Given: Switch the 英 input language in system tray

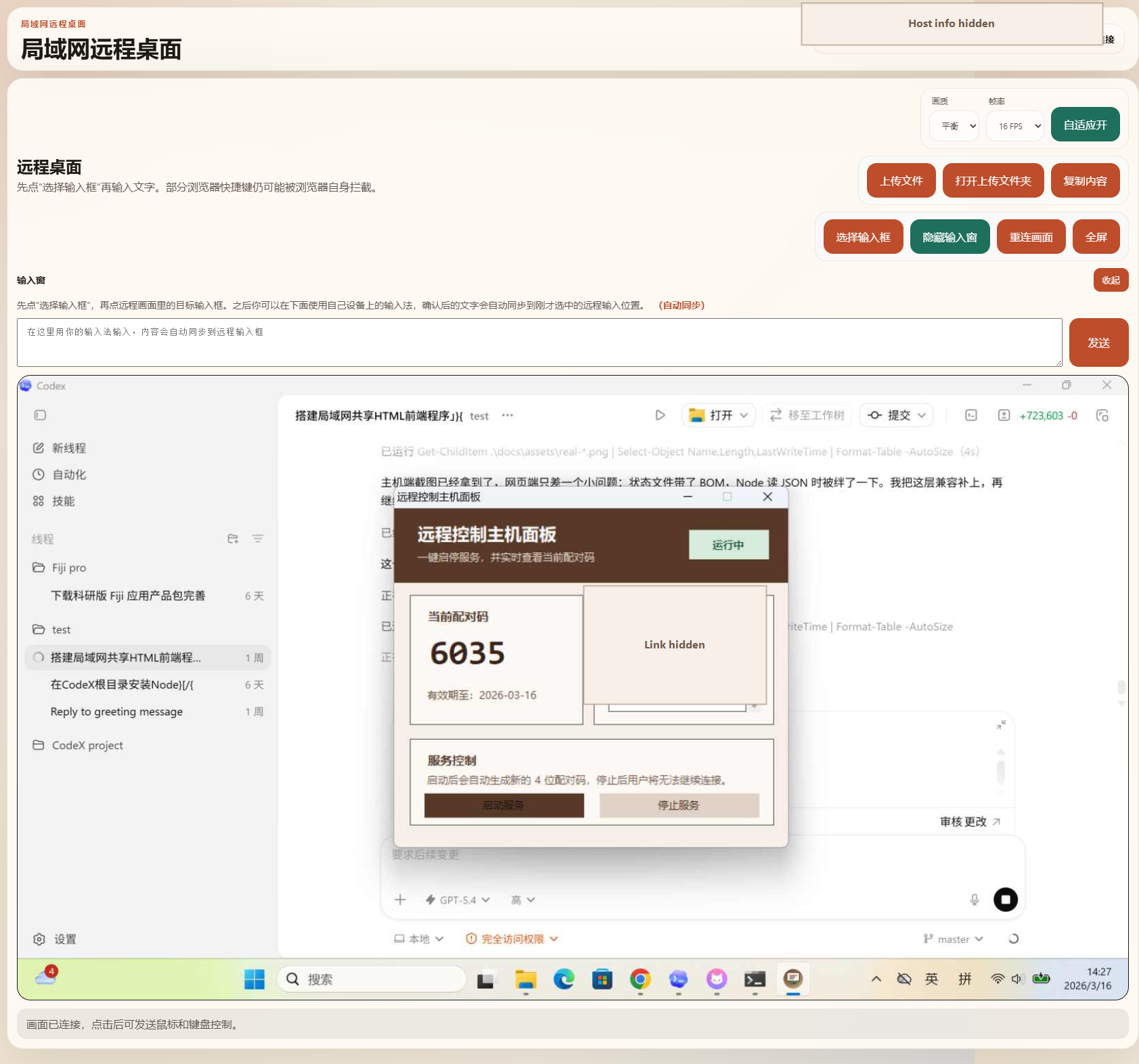Looking at the screenshot, I should click(x=932, y=979).
